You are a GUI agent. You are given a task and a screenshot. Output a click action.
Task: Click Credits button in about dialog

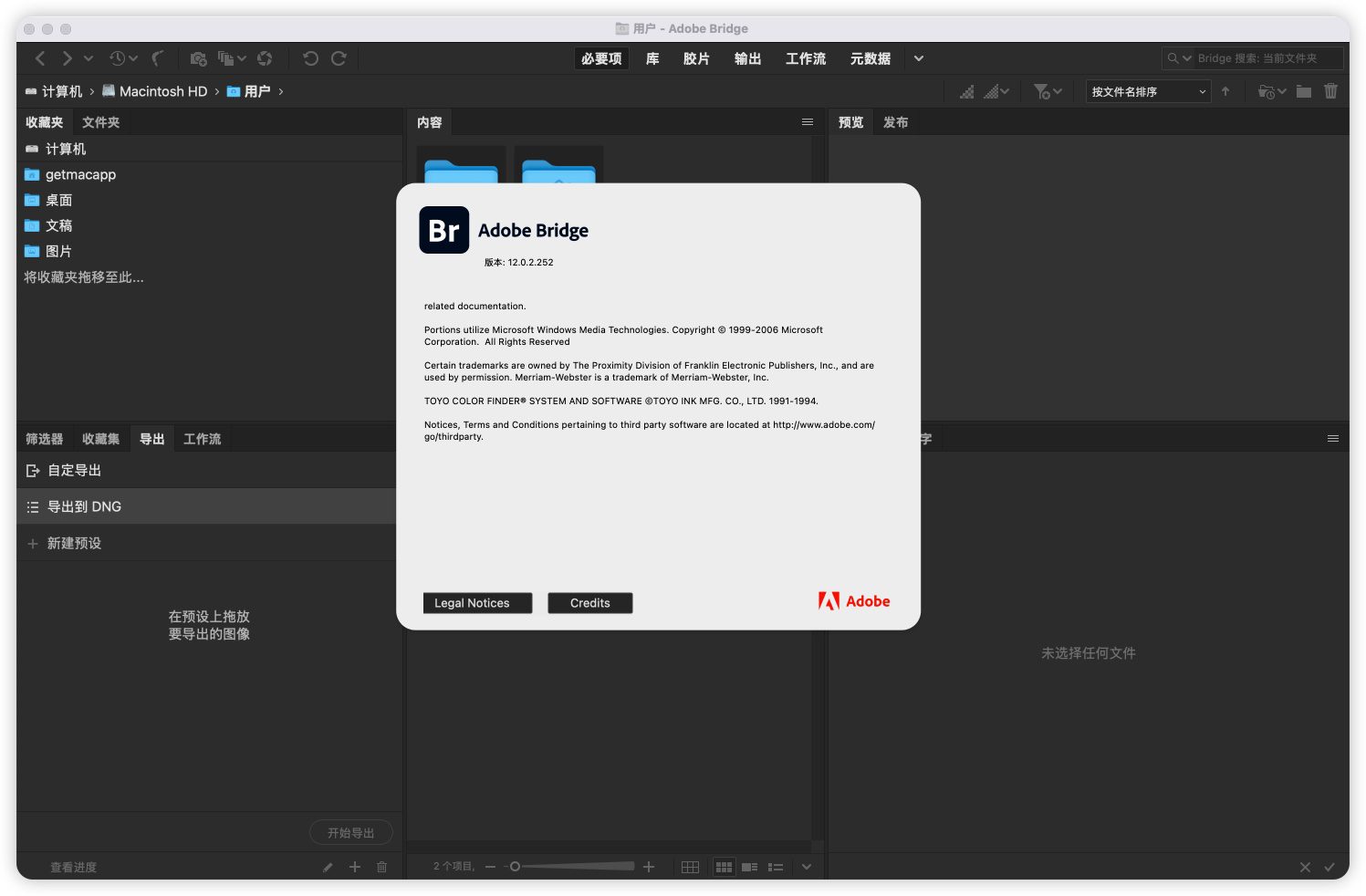(589, 603)
